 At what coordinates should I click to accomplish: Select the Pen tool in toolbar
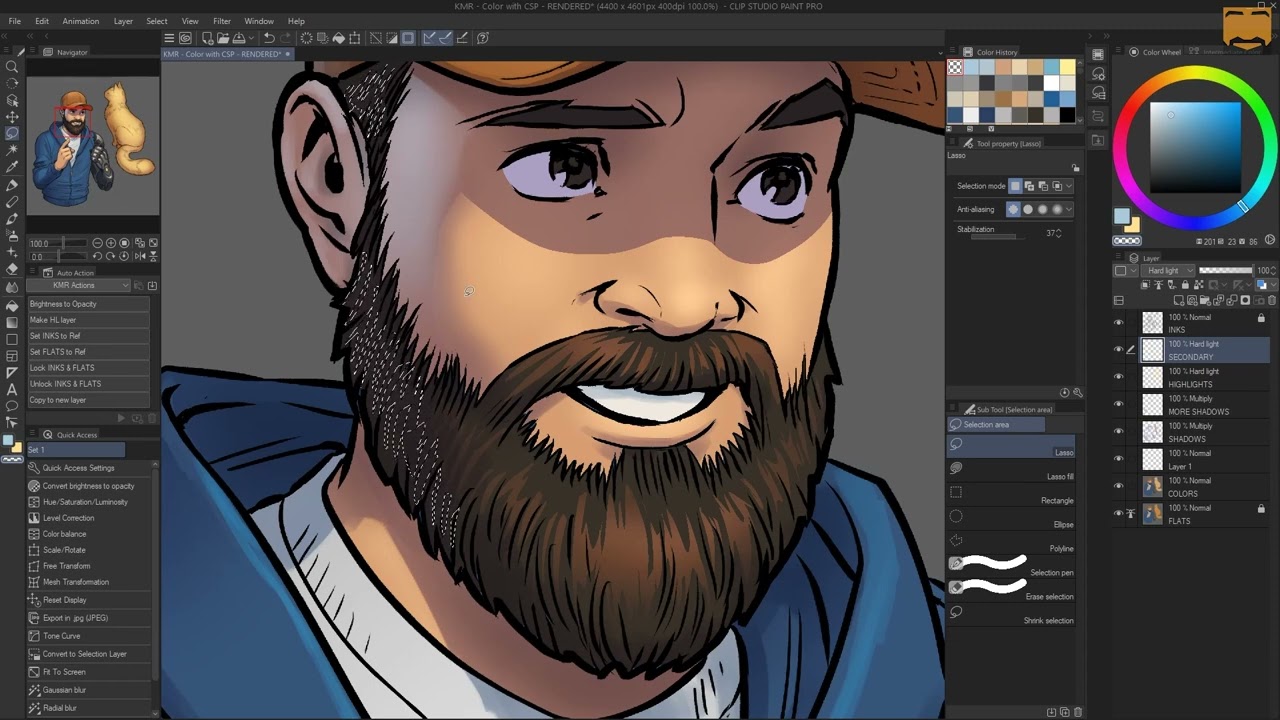pos(12,185)
